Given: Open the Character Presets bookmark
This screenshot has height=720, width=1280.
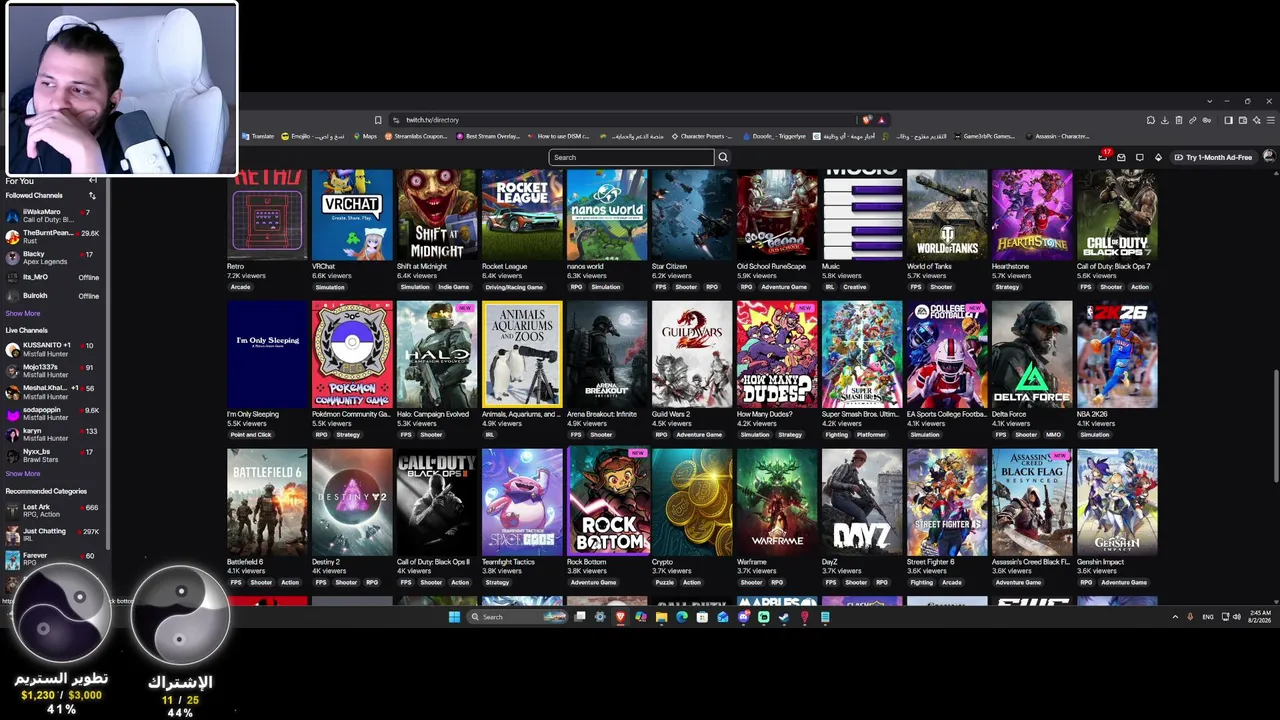Looking at the screenshot, I should pos(701,136).
